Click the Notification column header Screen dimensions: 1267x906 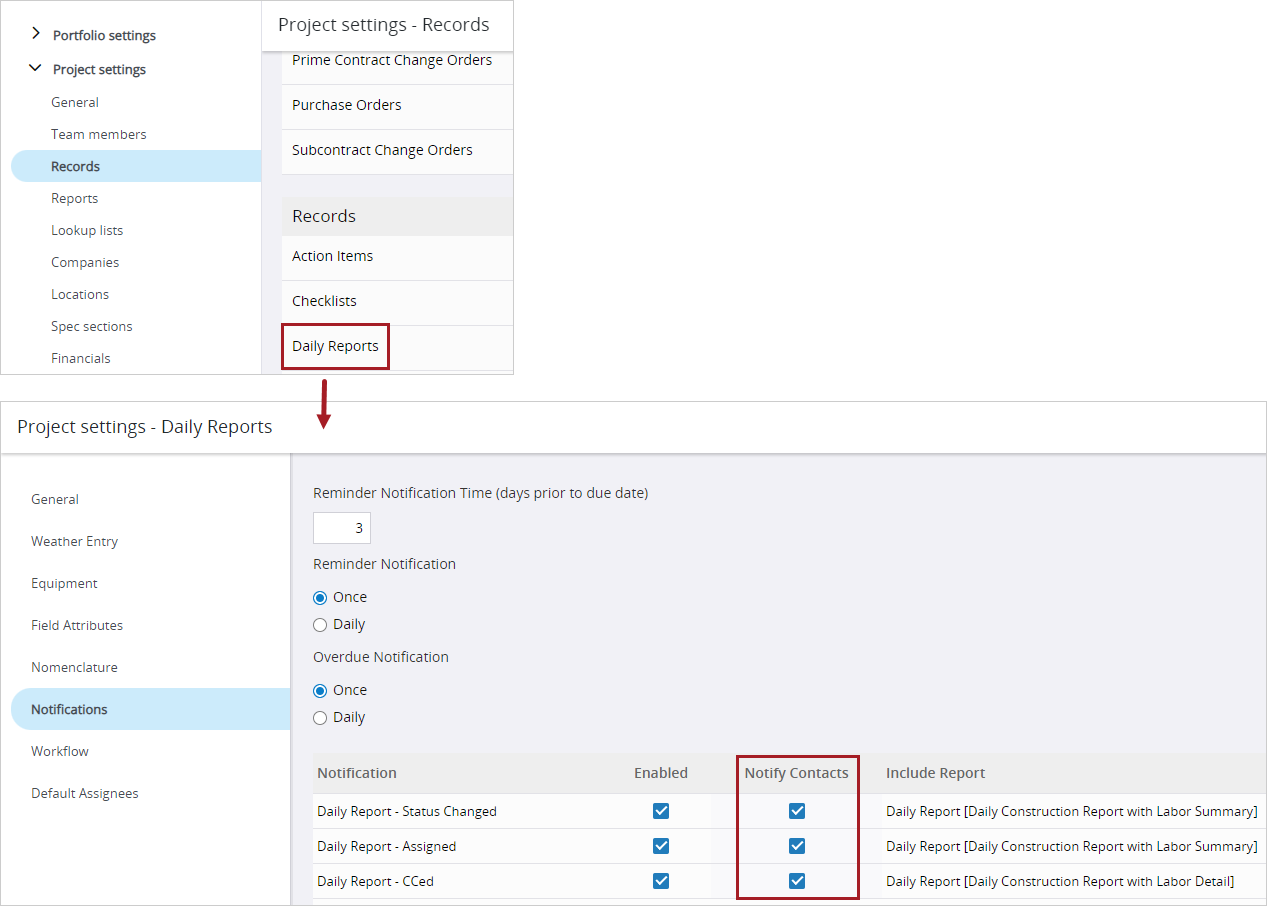tap(357, 773)
